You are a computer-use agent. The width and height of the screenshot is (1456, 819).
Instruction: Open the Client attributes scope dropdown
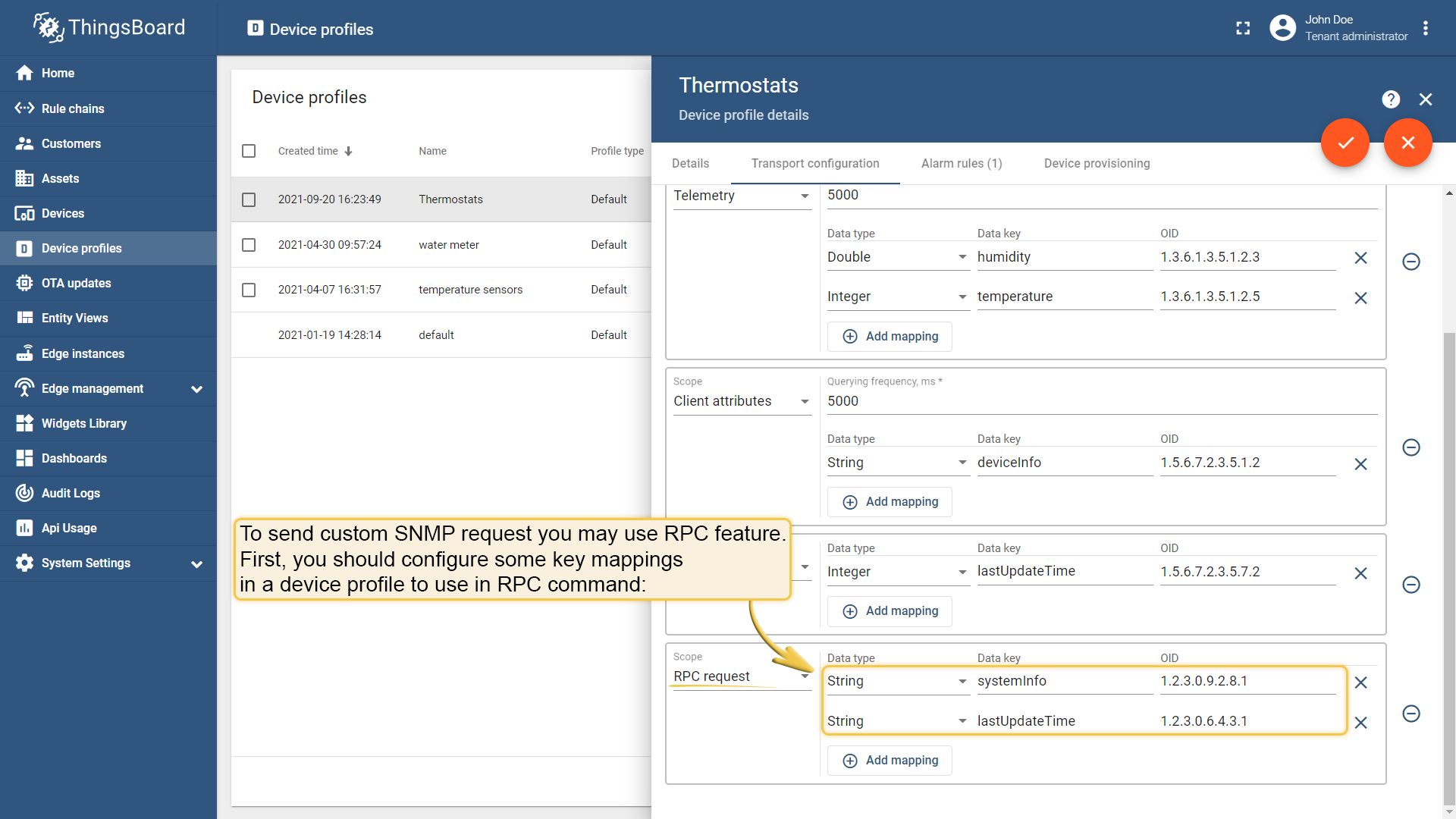(742, 401)
